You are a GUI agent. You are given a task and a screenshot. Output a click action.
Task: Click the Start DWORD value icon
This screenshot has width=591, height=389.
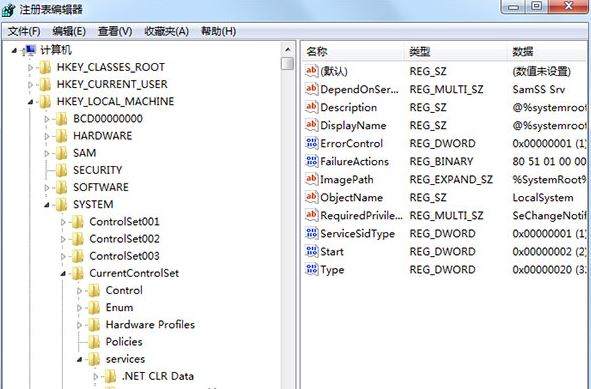point(311,251)
